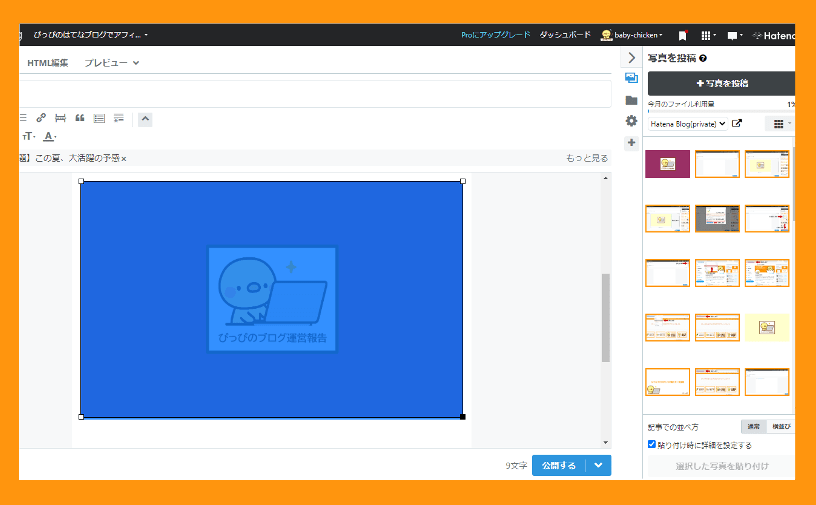Open the font size TT dropdown

[x=29, y=136]
